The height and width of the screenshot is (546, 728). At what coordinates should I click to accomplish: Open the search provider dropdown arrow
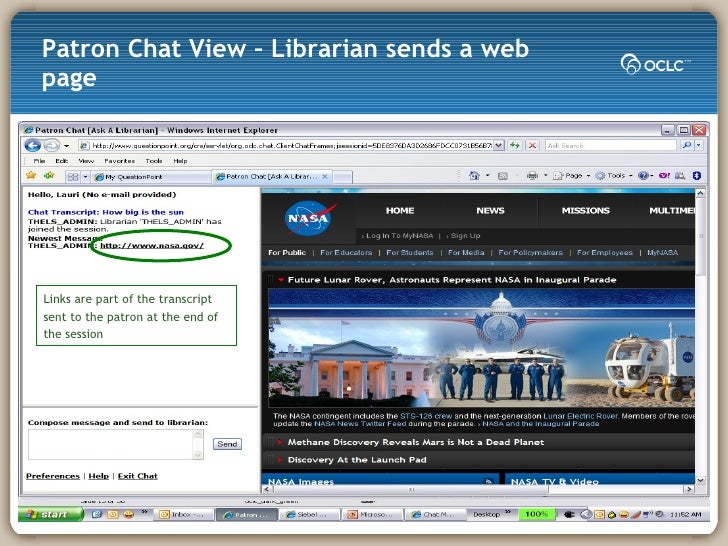click(698, 145)
